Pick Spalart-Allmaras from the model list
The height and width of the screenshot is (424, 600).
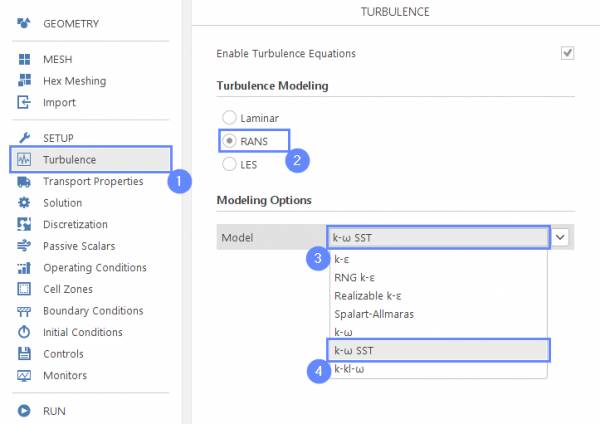click(374, 313)
